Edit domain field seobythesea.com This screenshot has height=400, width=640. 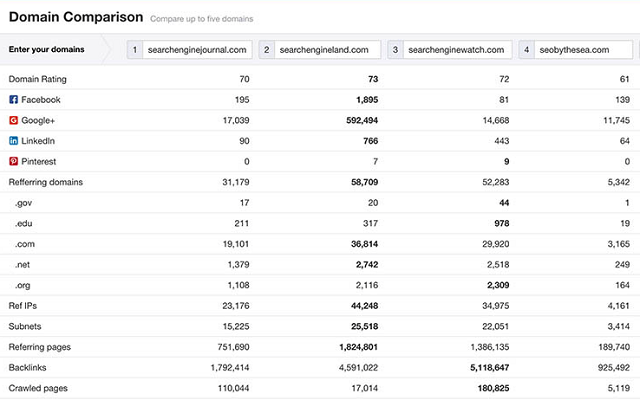[584, 50]
